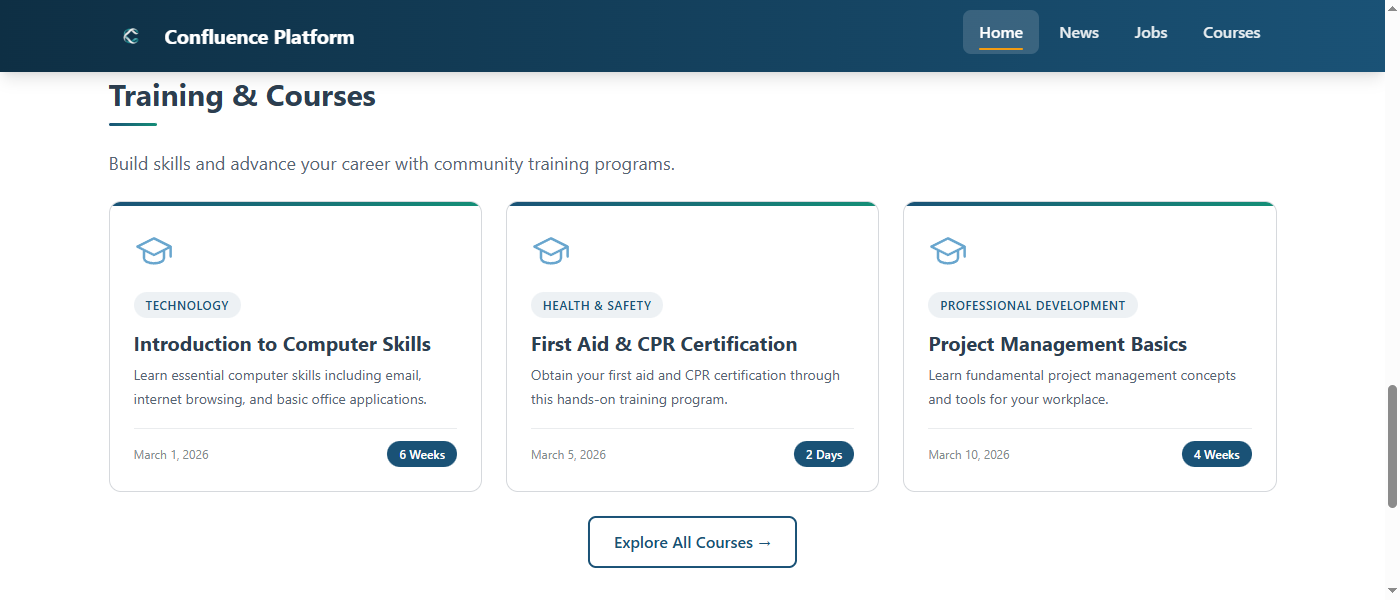Viewport: 1400px width, 600px height.
Task: Click the Confluence Platform logo icon
Action: tap(130, 36)
